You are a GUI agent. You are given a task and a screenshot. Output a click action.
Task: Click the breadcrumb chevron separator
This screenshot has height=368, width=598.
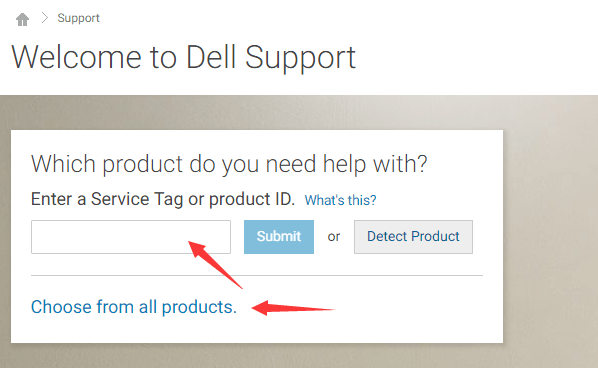click(45, 18)
